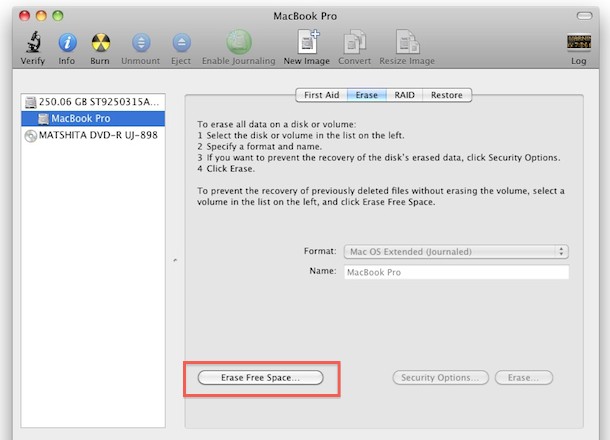Image resolution: width=610 pixels, height=440 pixels.
Task: Click the yellow minimize window button
Action: click(41, 16)
